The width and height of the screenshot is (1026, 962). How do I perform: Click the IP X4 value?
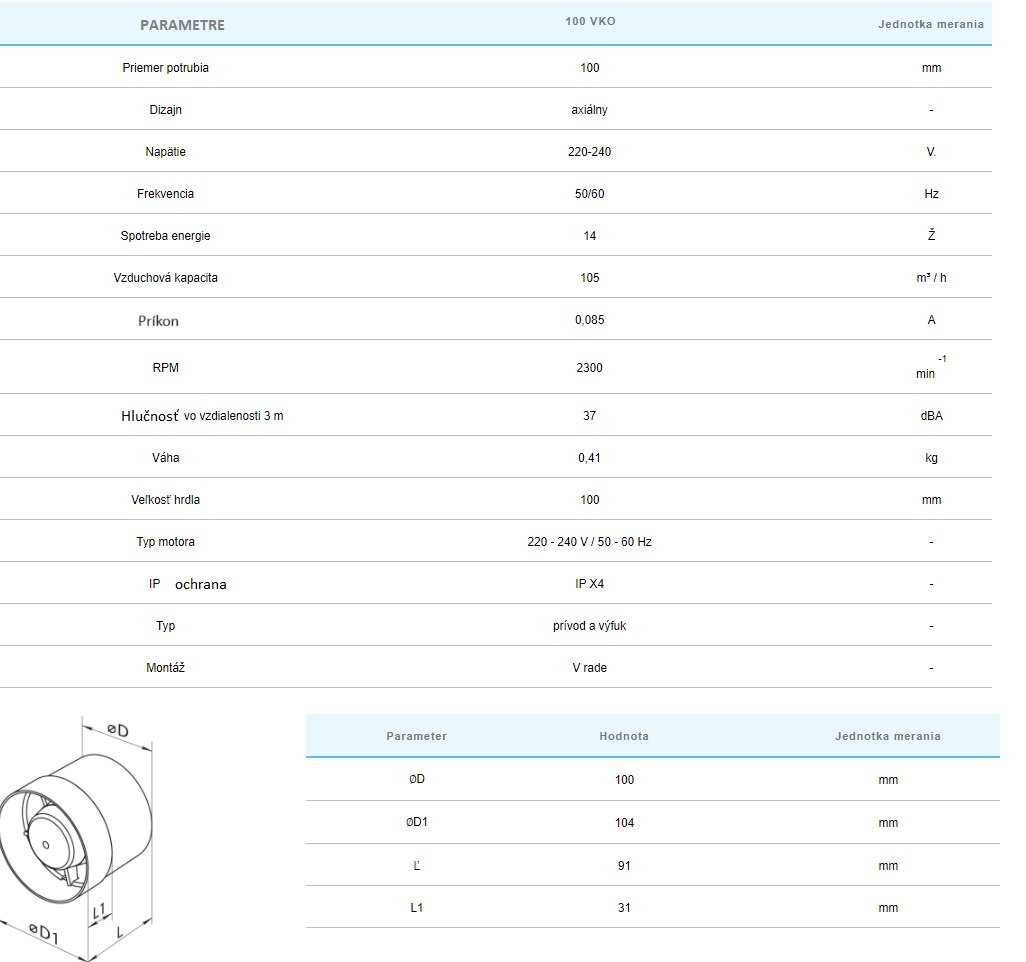pyautogui.click(x=589, y=584)
